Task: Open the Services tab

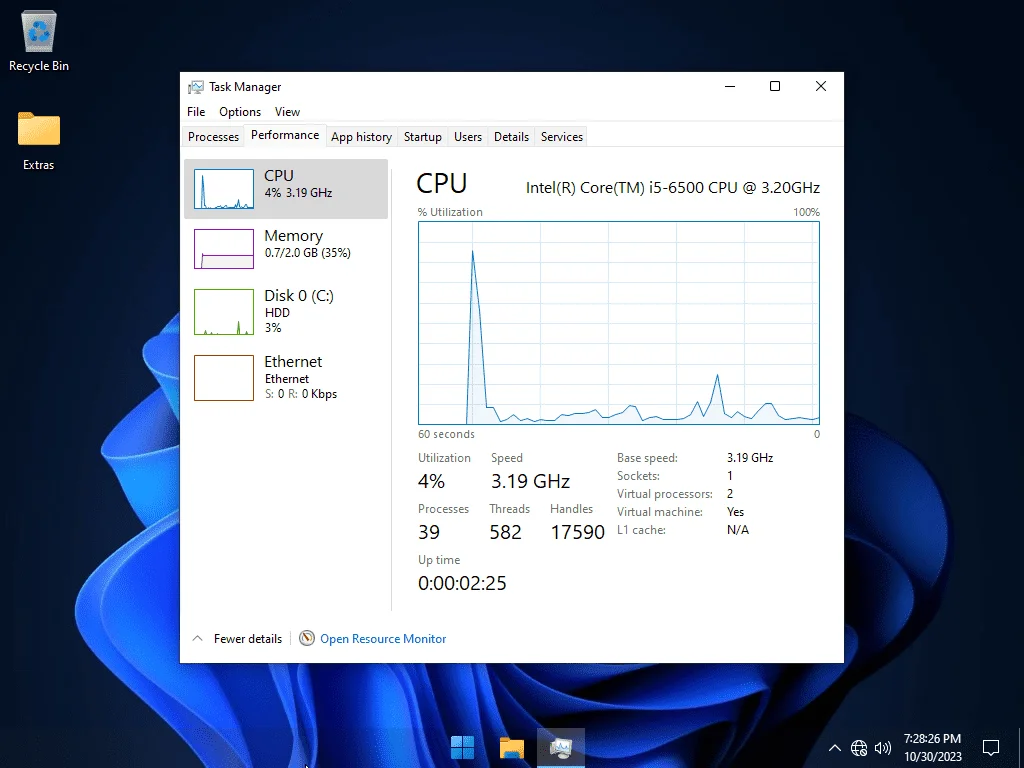Action: pyautogui.click(x=562, y=136)
